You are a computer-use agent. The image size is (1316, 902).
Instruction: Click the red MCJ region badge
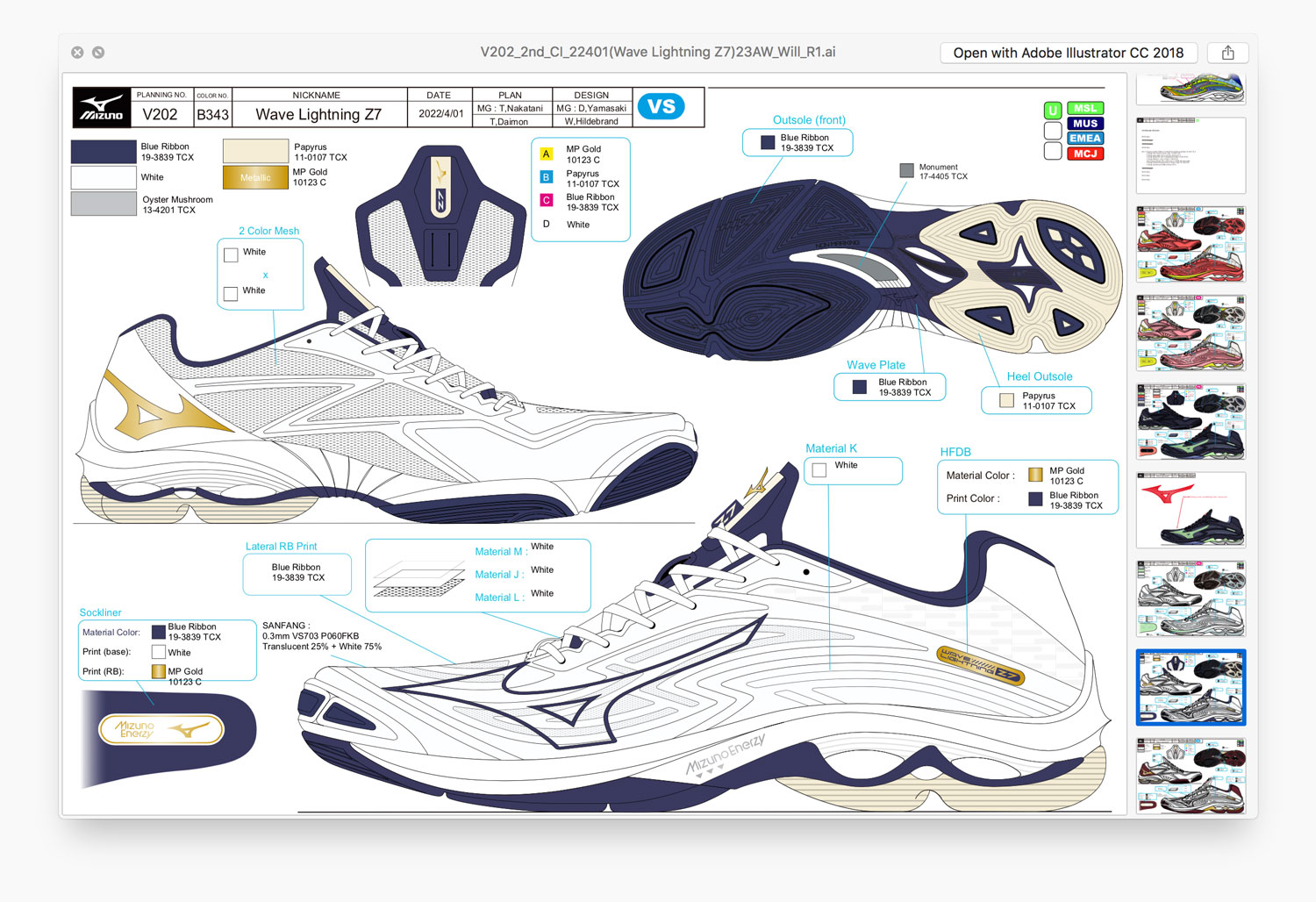tap(1085, 154)
